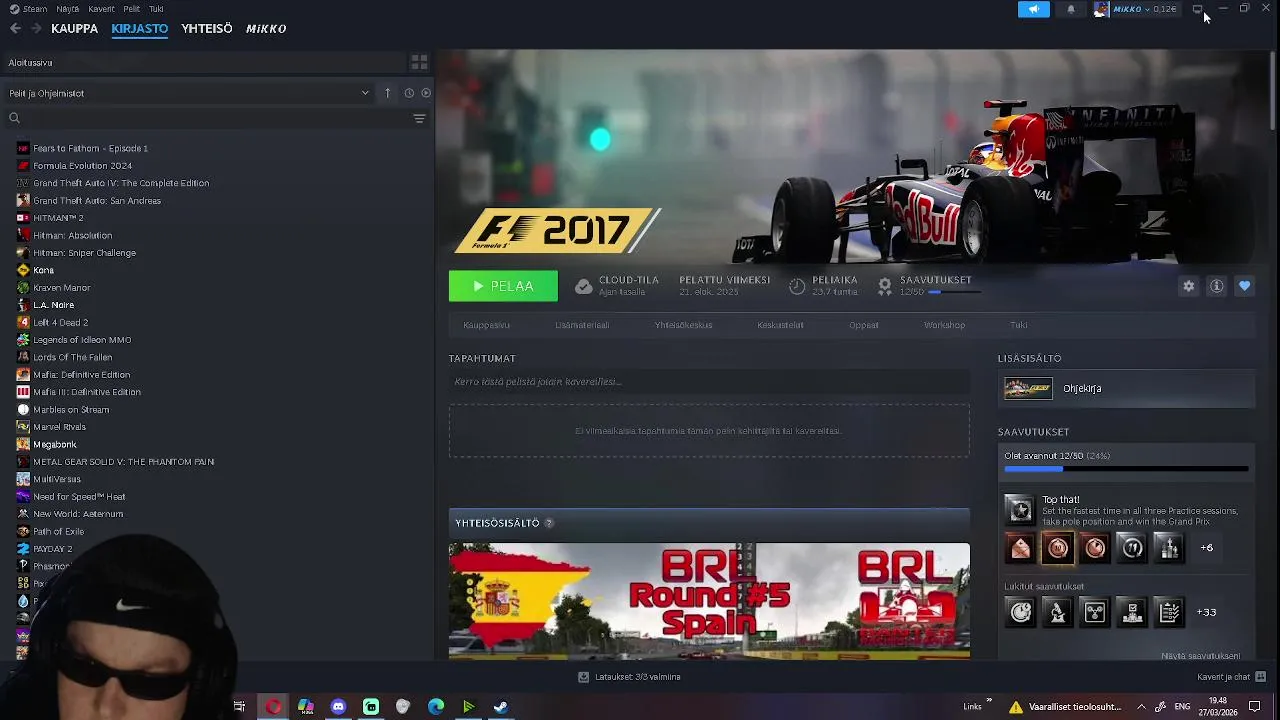Click the library search field
Image resolution: width=1280 pixels, height=720 pixels.
pyautogui.click(x=215, y=118)
